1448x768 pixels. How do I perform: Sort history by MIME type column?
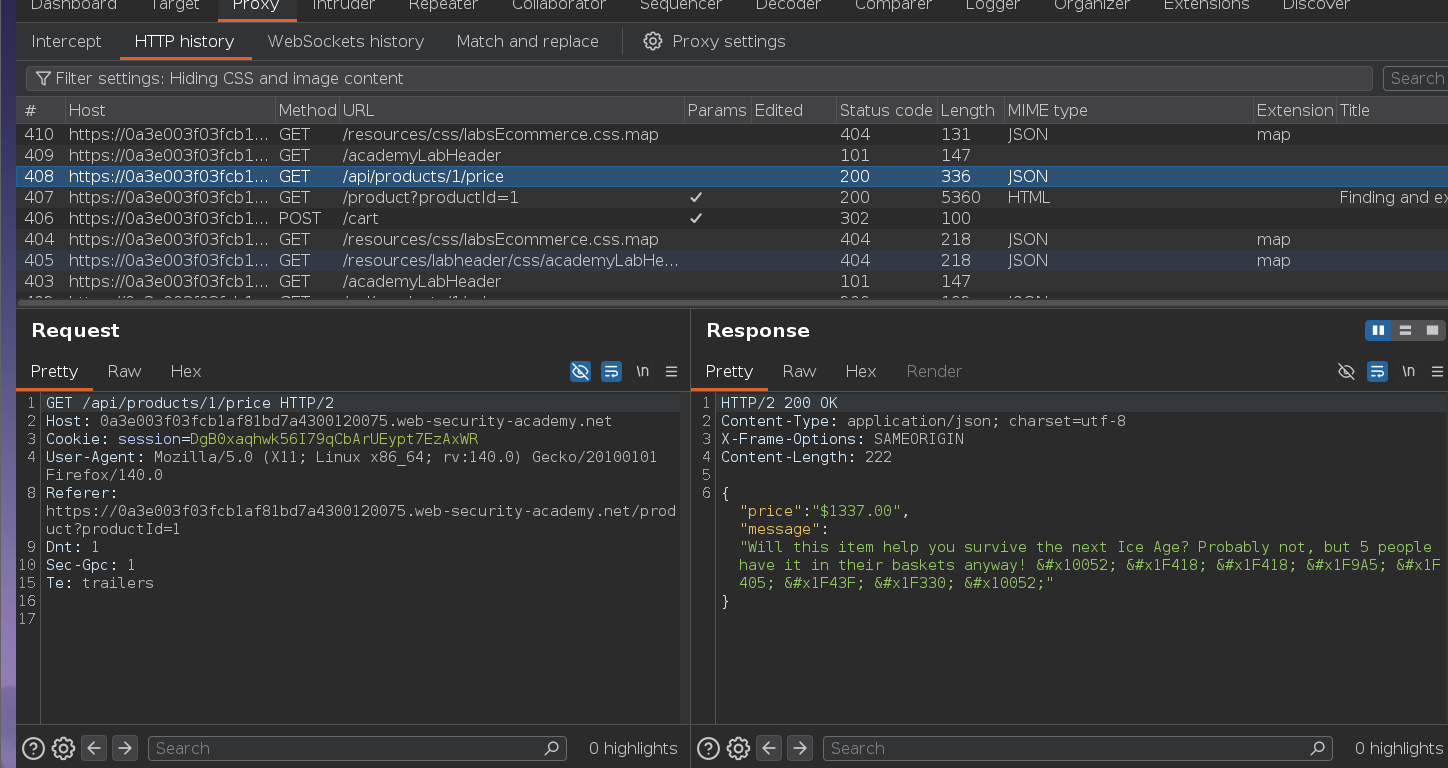click(x=1128, y=110)
